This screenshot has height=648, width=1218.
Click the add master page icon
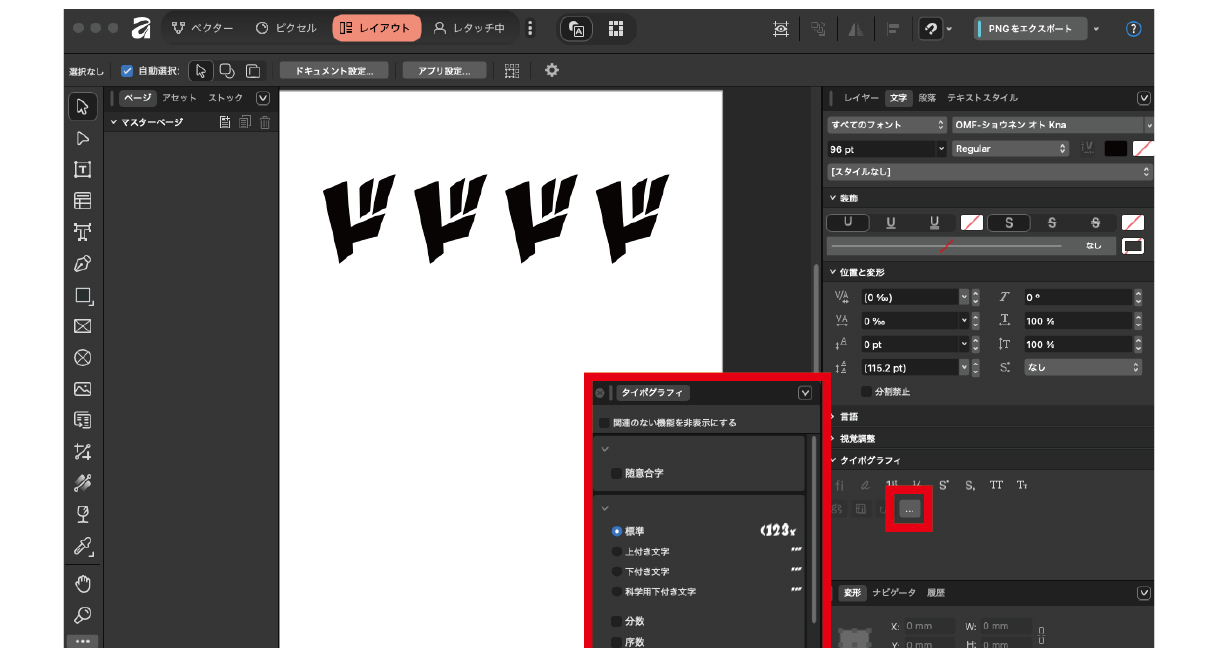pos(225,122)
